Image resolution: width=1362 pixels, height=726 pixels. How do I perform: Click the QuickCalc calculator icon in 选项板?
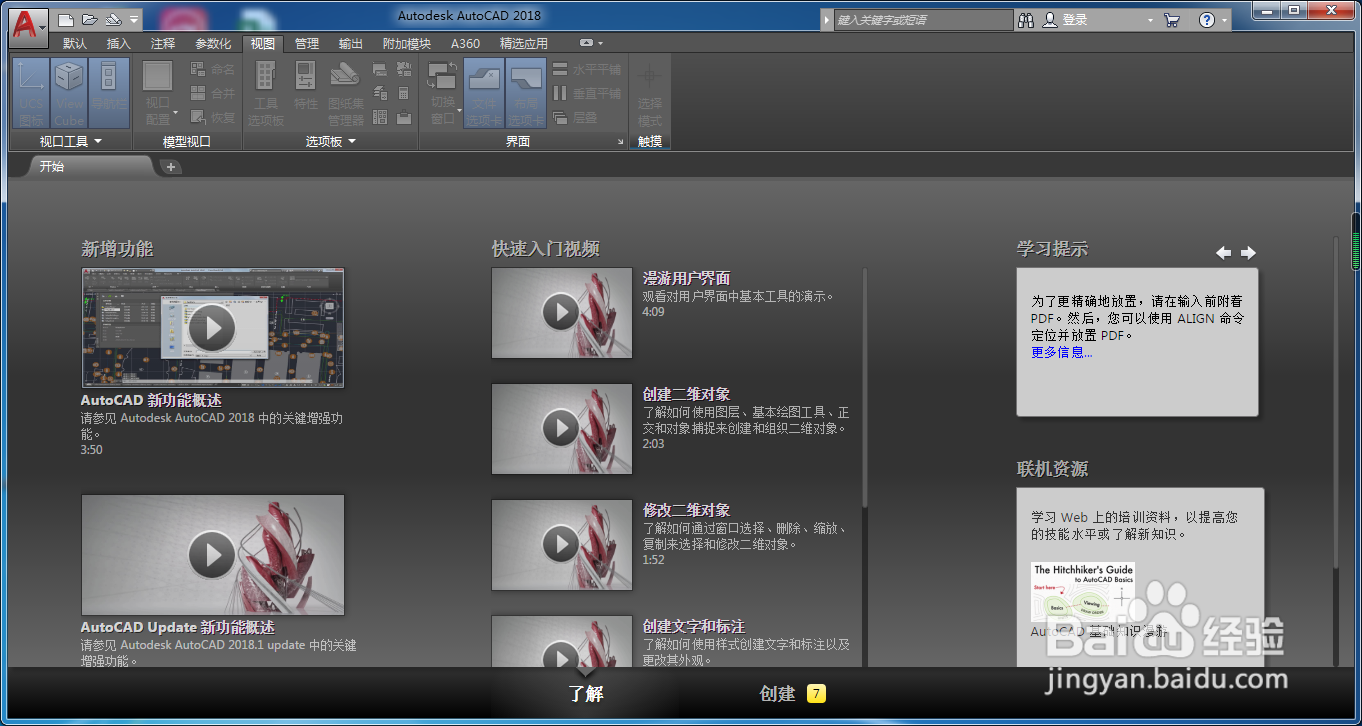pyautogui.click(x=404, y=93)
